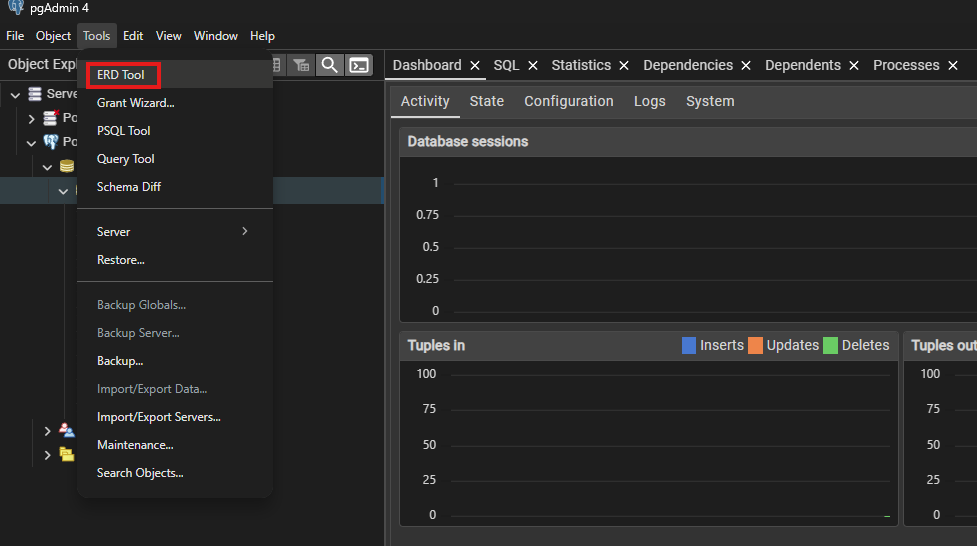Close the Dashboard tab
Viewport: 977px width, 546px height.
(x=475, y=65)
